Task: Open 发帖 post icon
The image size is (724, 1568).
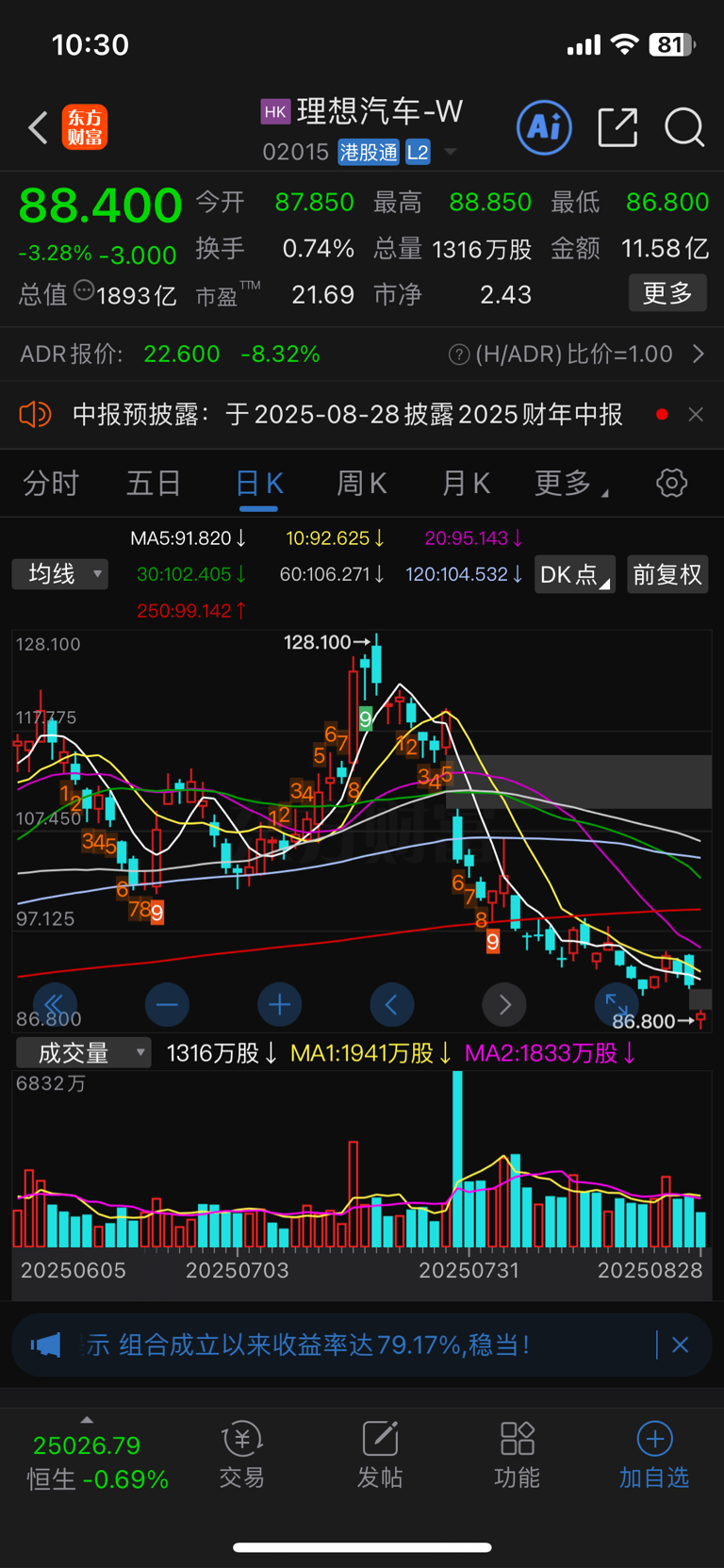Action: [x=380, y=1455]
